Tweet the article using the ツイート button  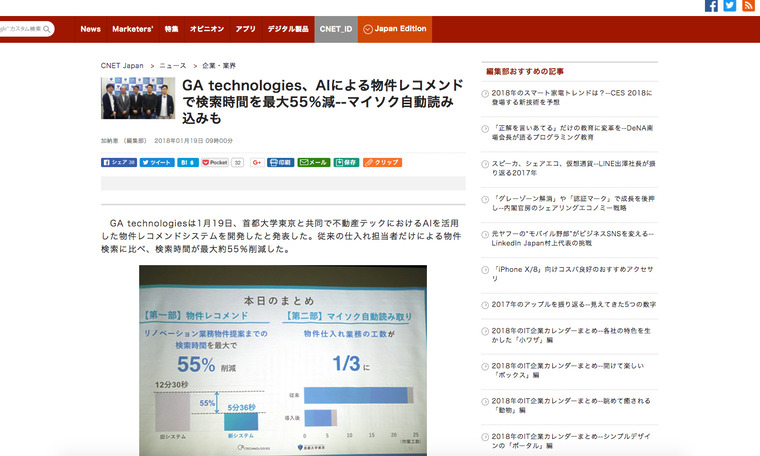[x=157, y=162]
